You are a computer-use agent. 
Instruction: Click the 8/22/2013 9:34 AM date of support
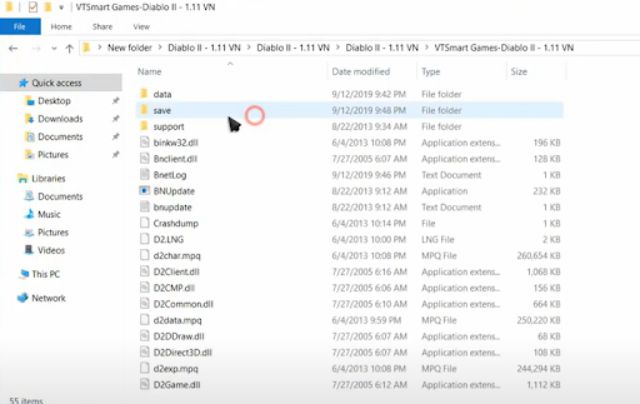pyautogui.click(x=369, y=127)
